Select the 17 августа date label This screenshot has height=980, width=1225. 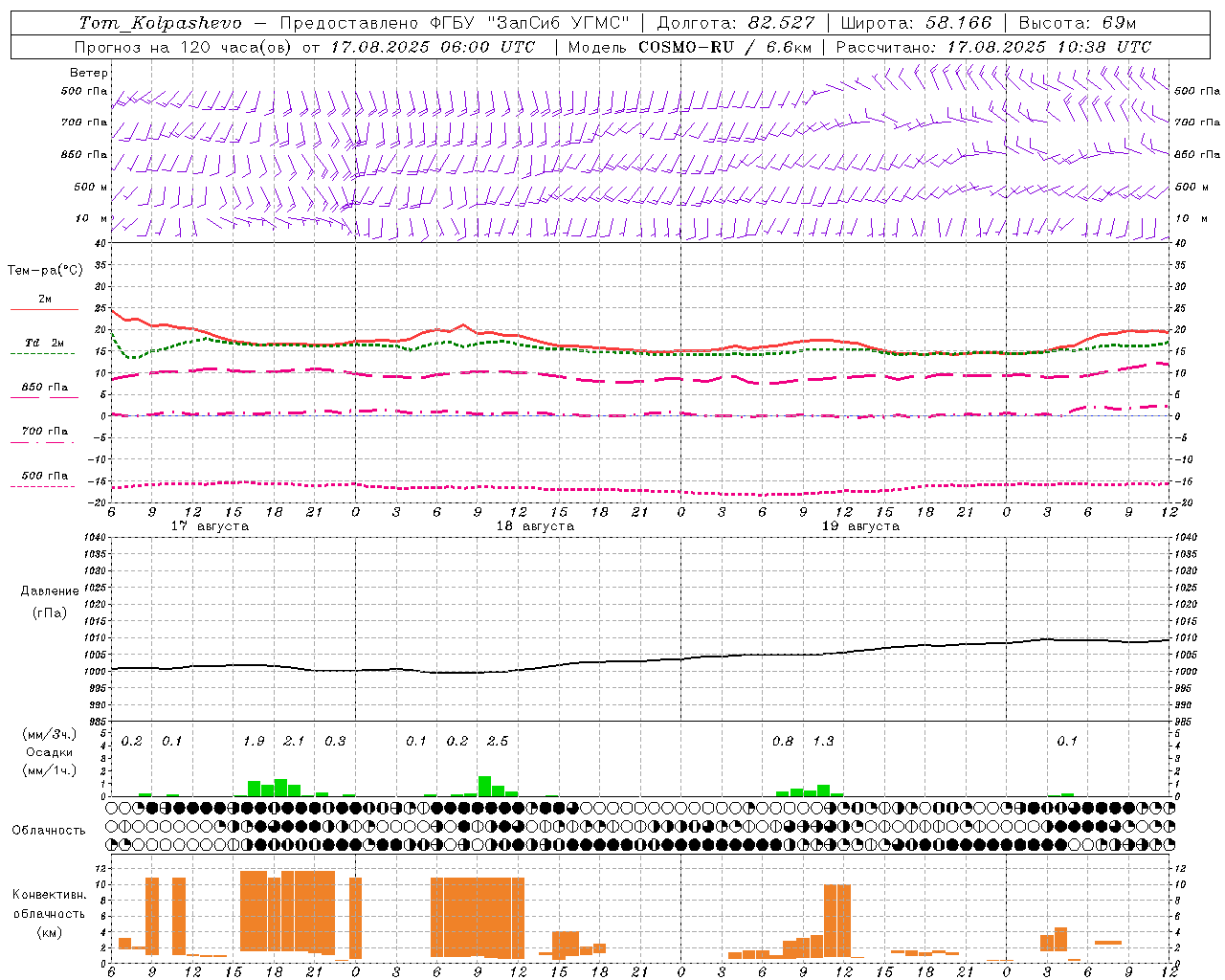210,526
